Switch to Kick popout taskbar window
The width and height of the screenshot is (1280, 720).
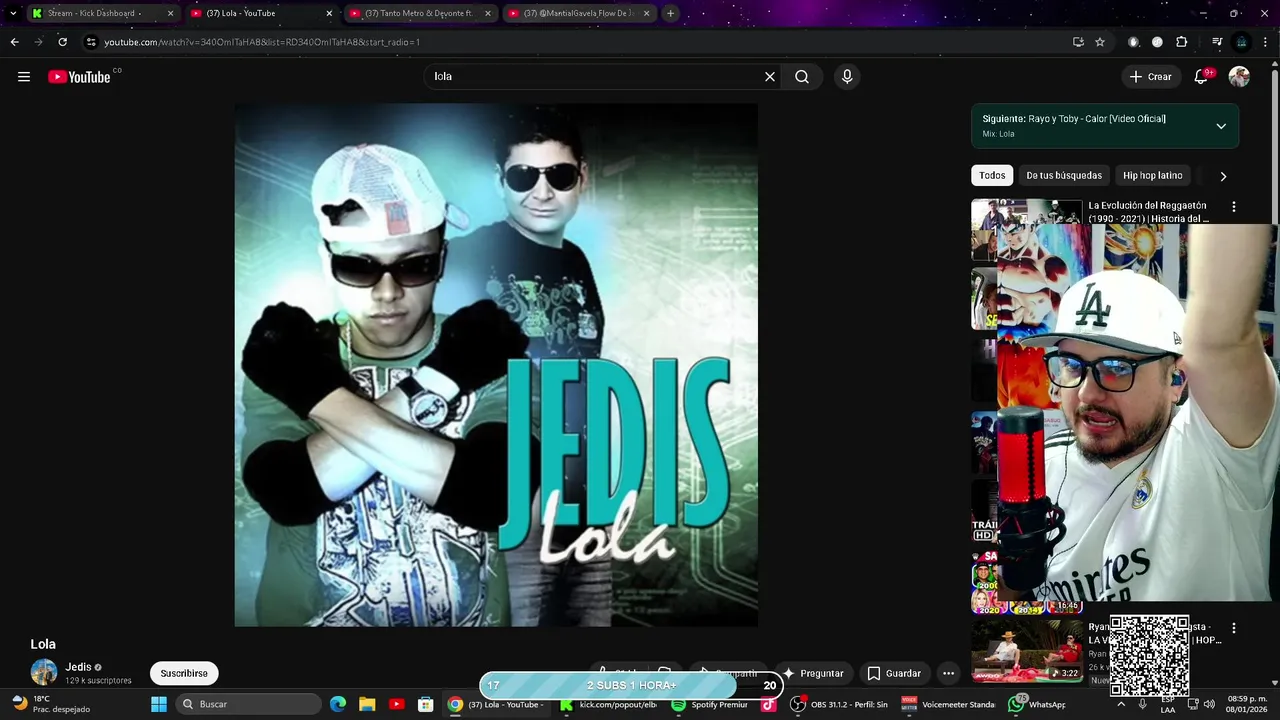click(x=607, y=704)
